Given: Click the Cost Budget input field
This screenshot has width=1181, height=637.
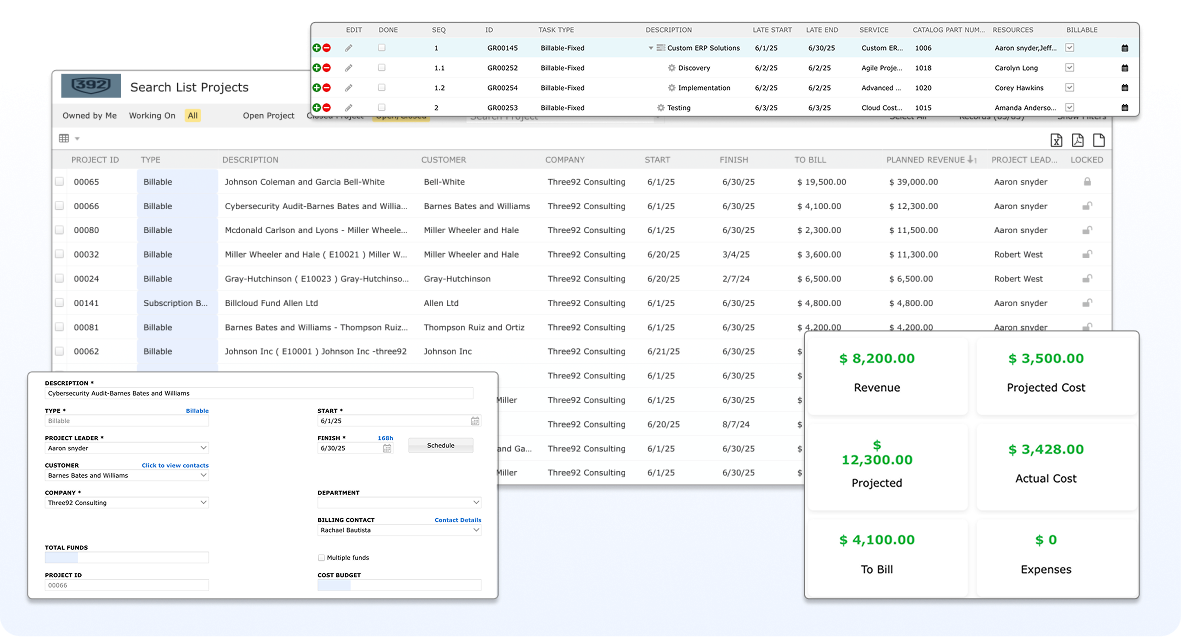Looking at the screenshot, I should [399, 585].
